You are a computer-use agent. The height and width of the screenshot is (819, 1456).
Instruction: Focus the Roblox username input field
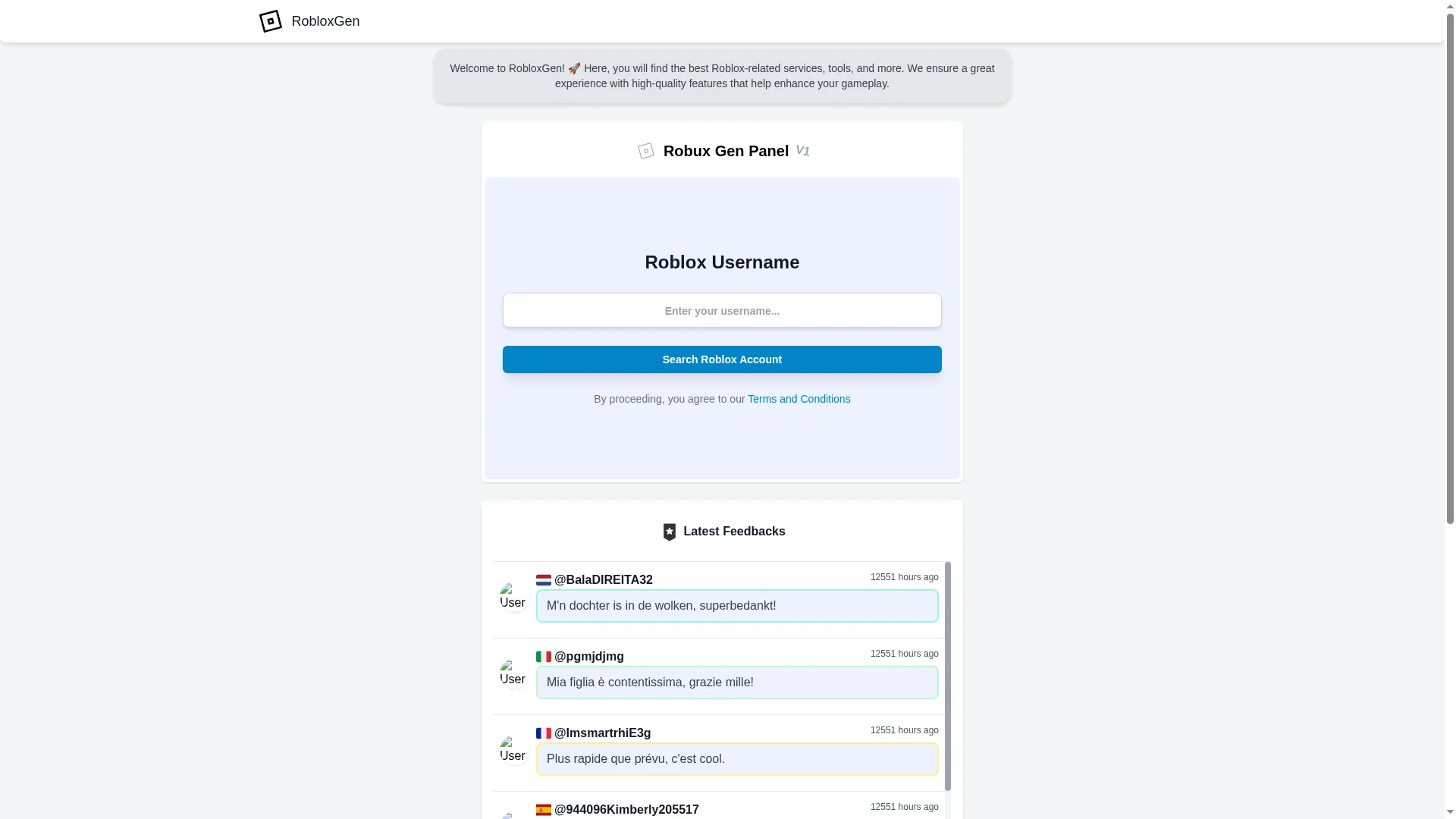[x=722, y=310]
